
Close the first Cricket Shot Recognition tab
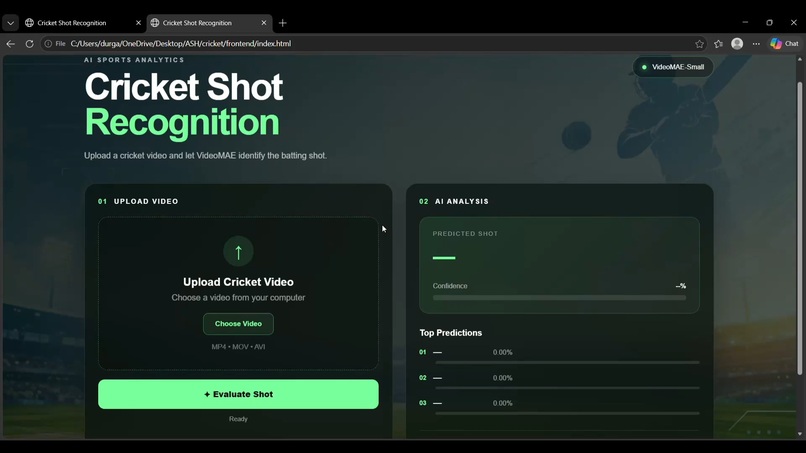pyautogui.click(x=138, y=23)
